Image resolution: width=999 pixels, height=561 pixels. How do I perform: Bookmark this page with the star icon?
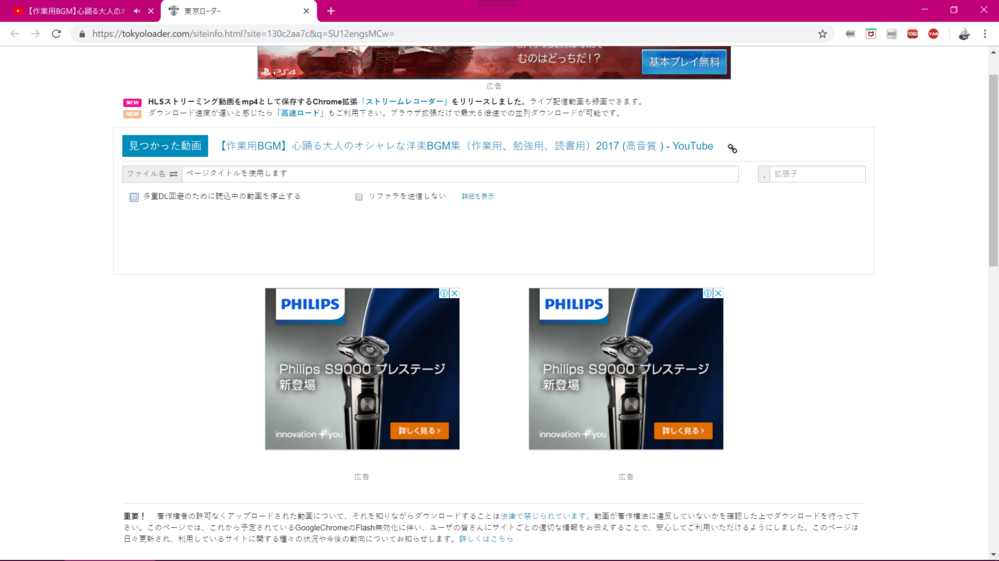(822, 34)
